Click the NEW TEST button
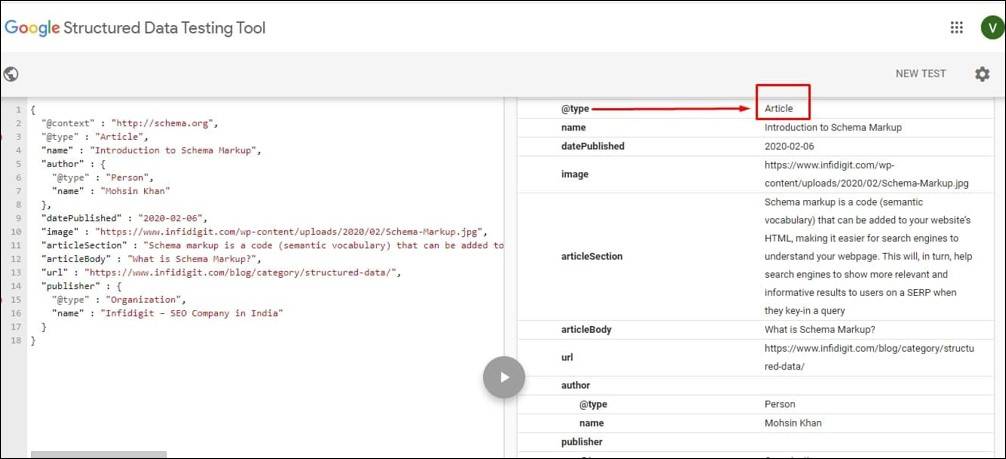This screenshot has height=459, width=1006. 921,74
